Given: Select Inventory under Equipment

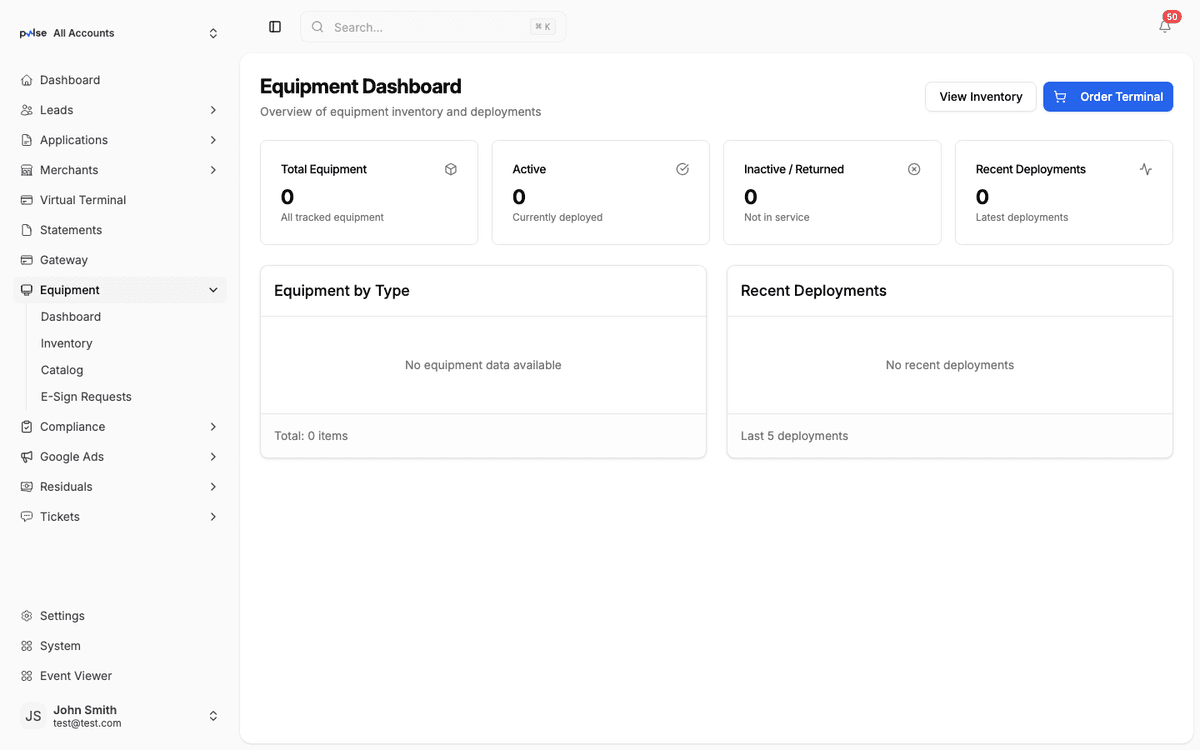Looking at the screenshot, I should pyautogui.click(x=66, y=343).
